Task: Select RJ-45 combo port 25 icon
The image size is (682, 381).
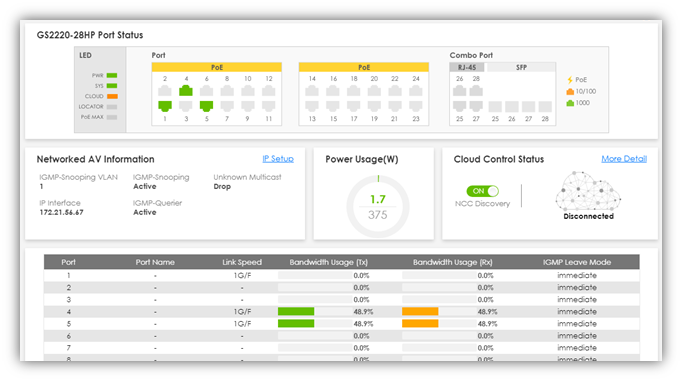Action: pyautogui.click(x=459, y=106)
